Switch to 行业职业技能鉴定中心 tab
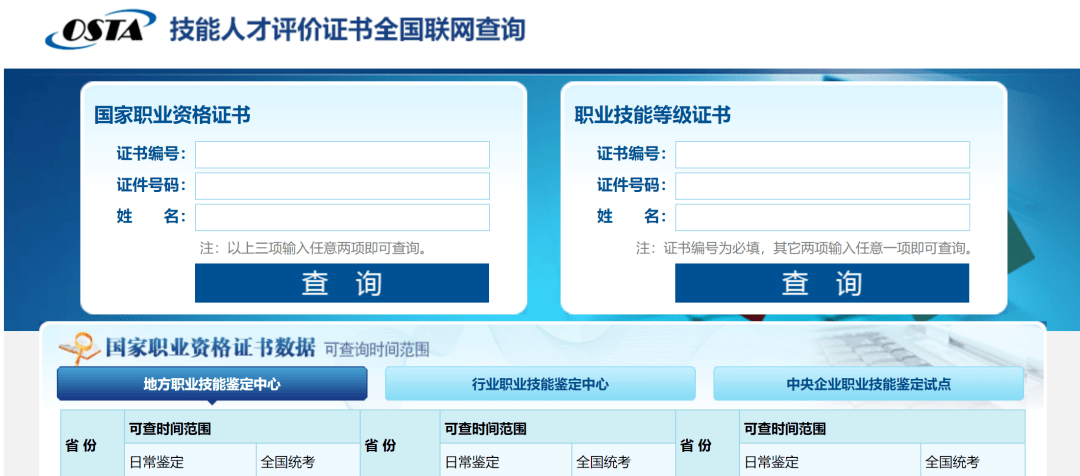The height and width of the screenshot is (476, 1080). tap(540, 384)
